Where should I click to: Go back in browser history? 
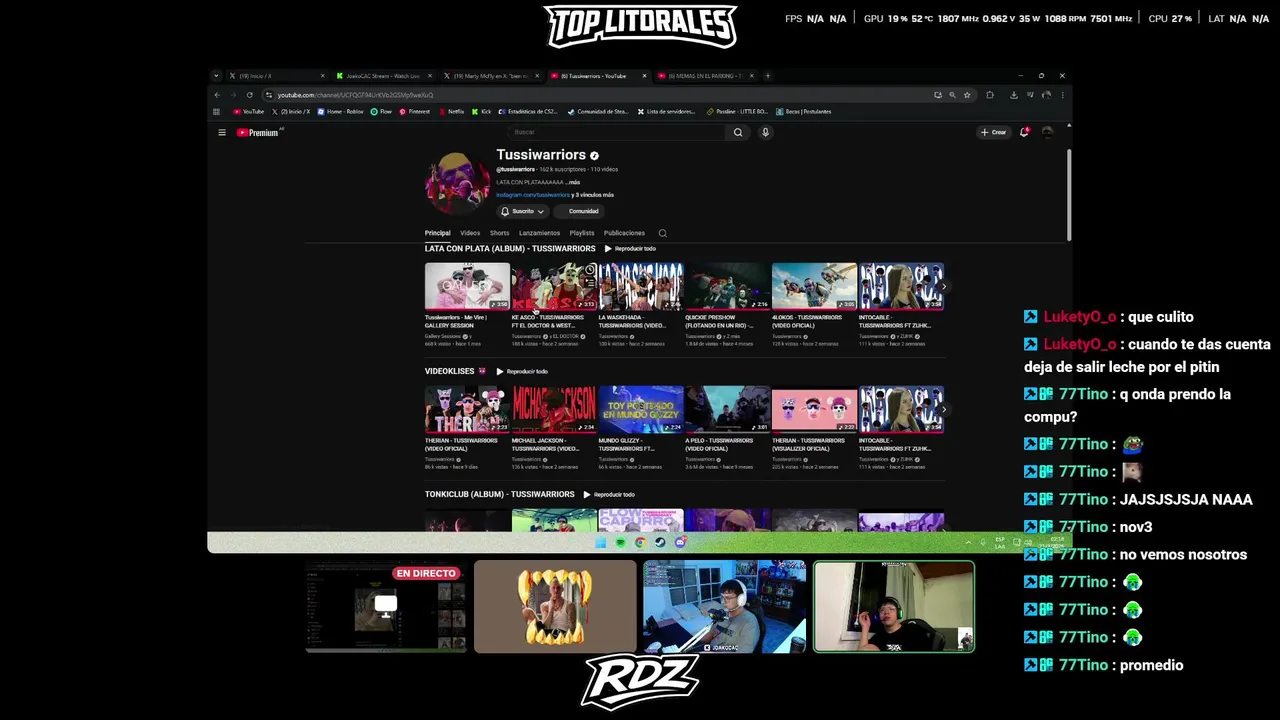[217, 95]
